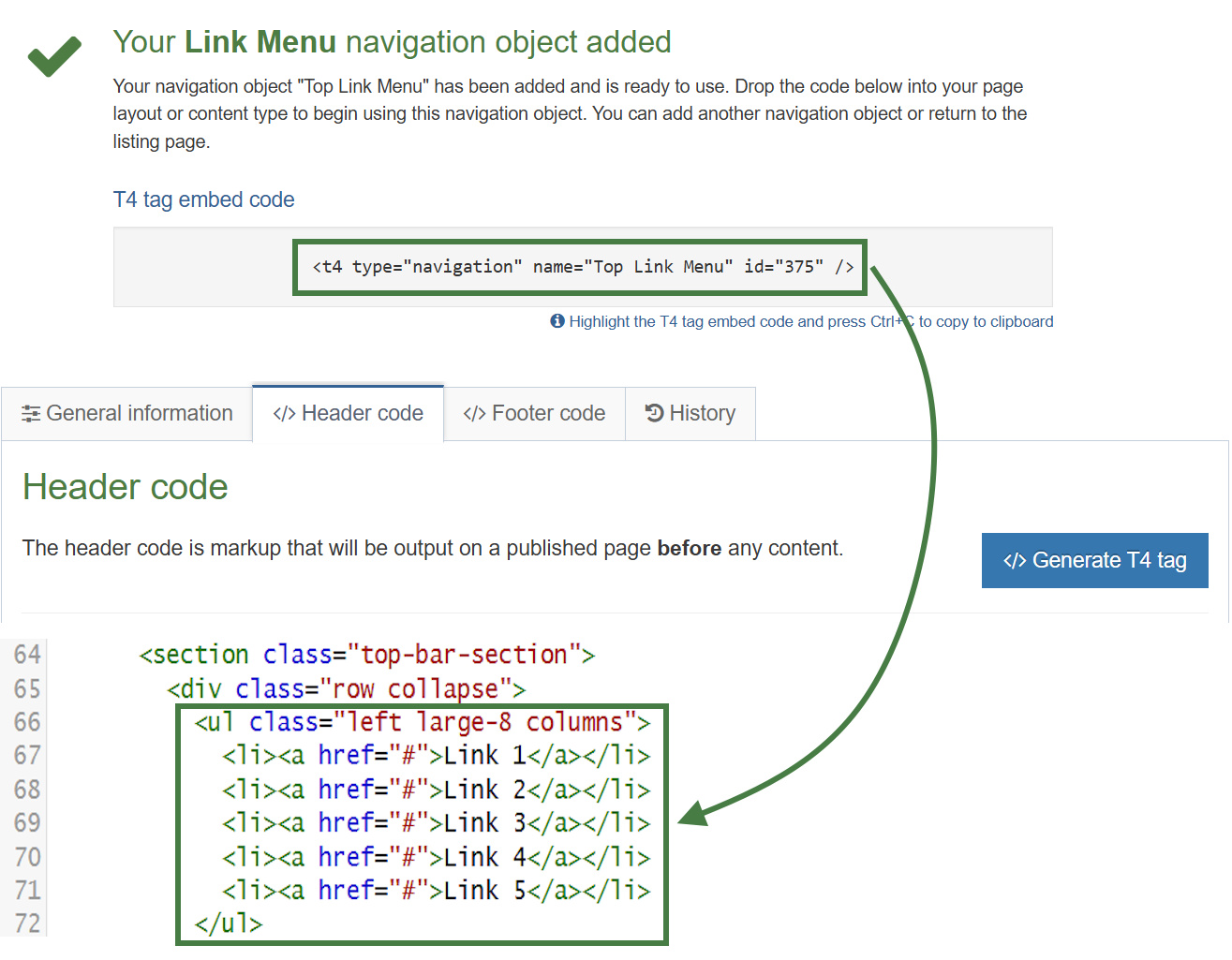Click the sliders icon on General information tab

tap(31, 413)
